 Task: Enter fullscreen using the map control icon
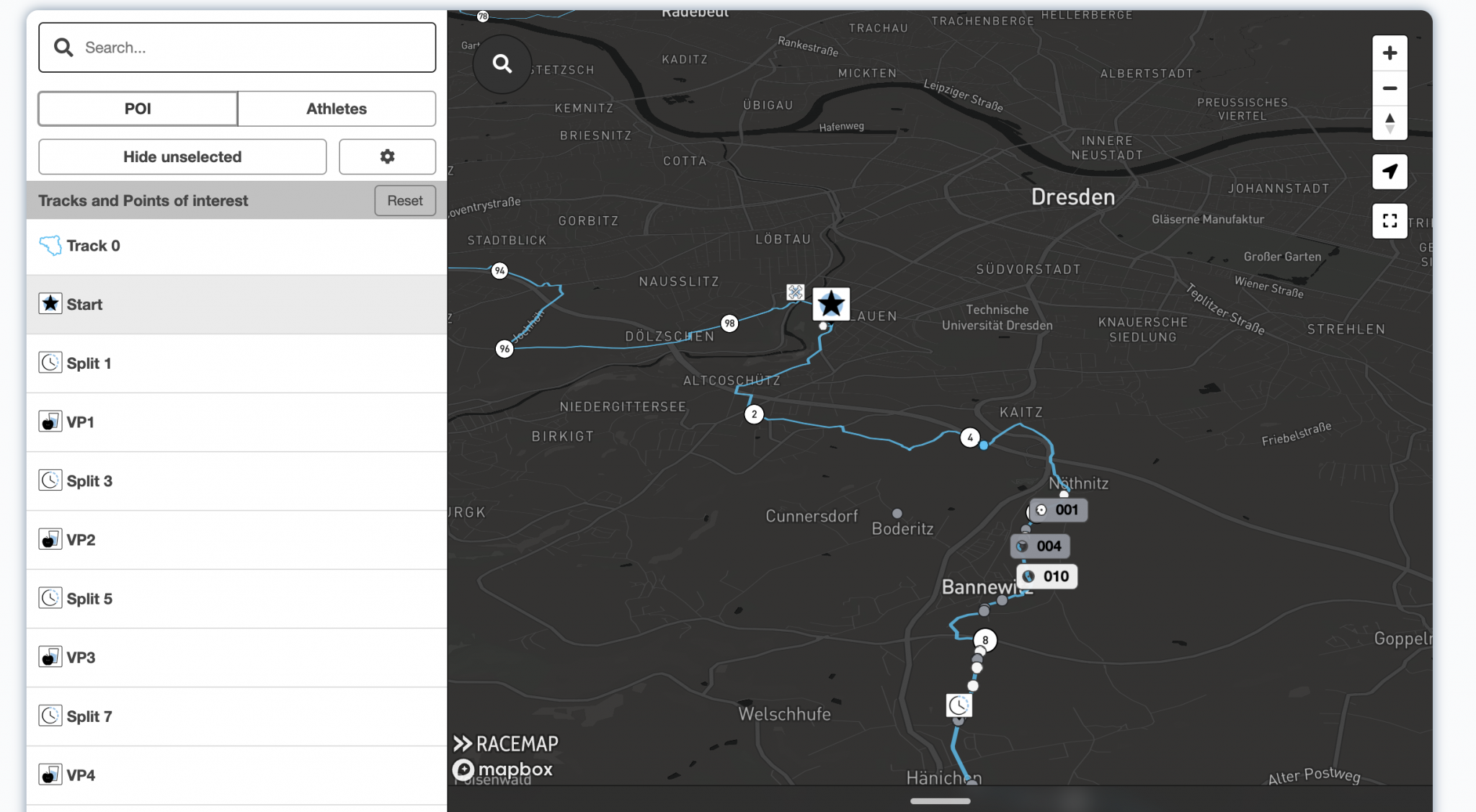[x=1390, y=220]
